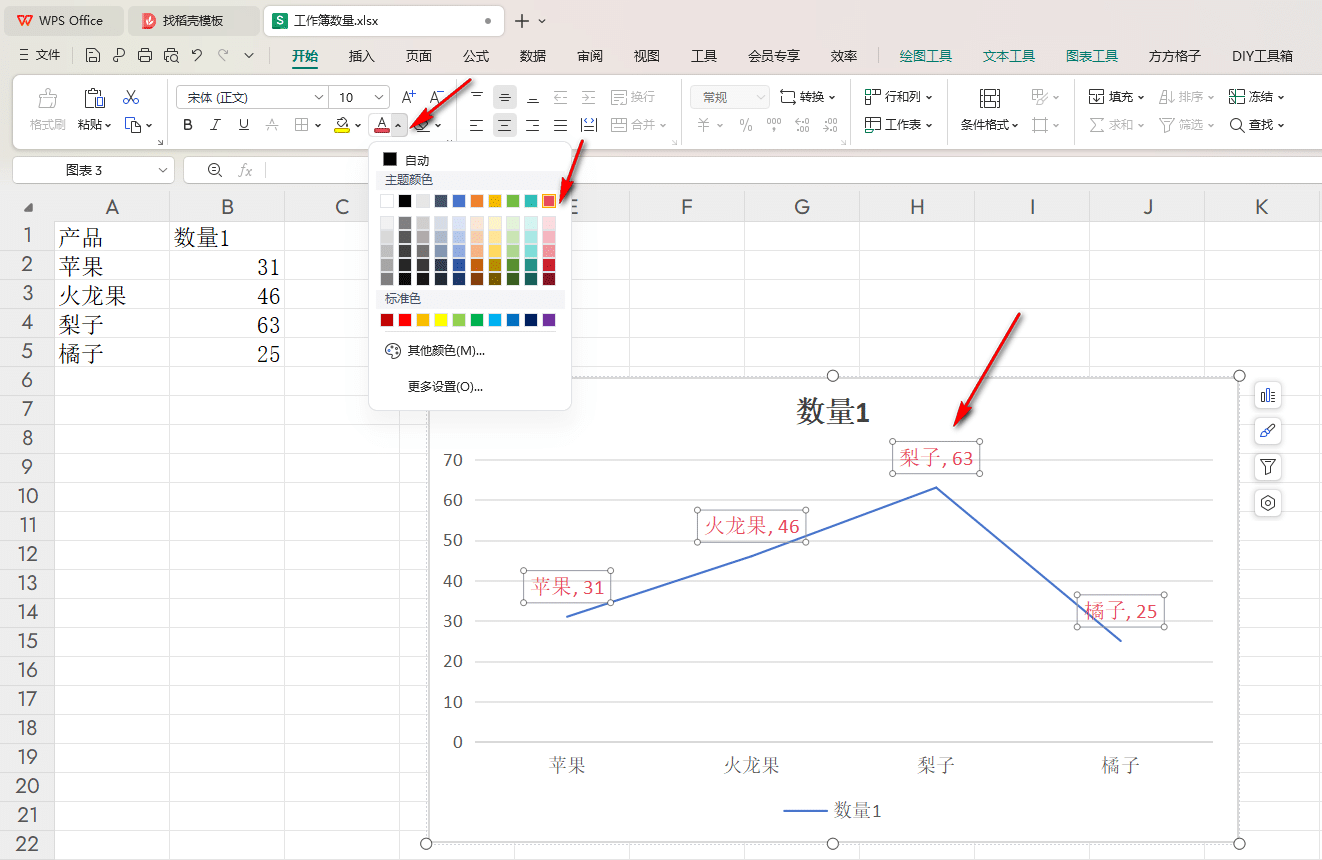Screen dimensions: 1322x860
Task: Apply the yellow fill color bucket
Action: (342, 125)
